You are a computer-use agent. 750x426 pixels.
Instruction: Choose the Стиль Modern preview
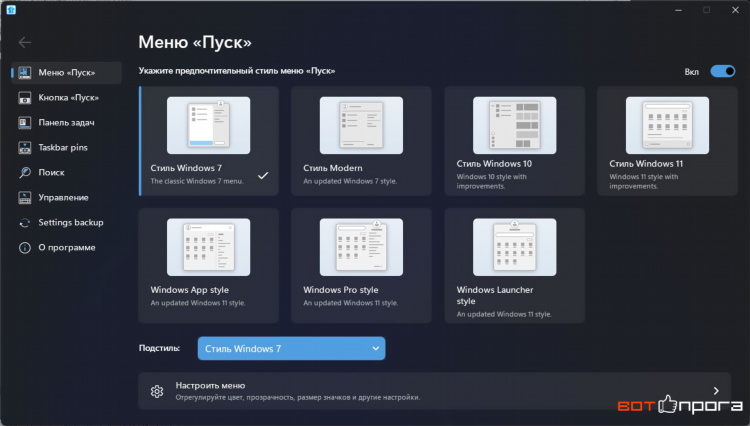pyautogui.click(x=361, y=125)
